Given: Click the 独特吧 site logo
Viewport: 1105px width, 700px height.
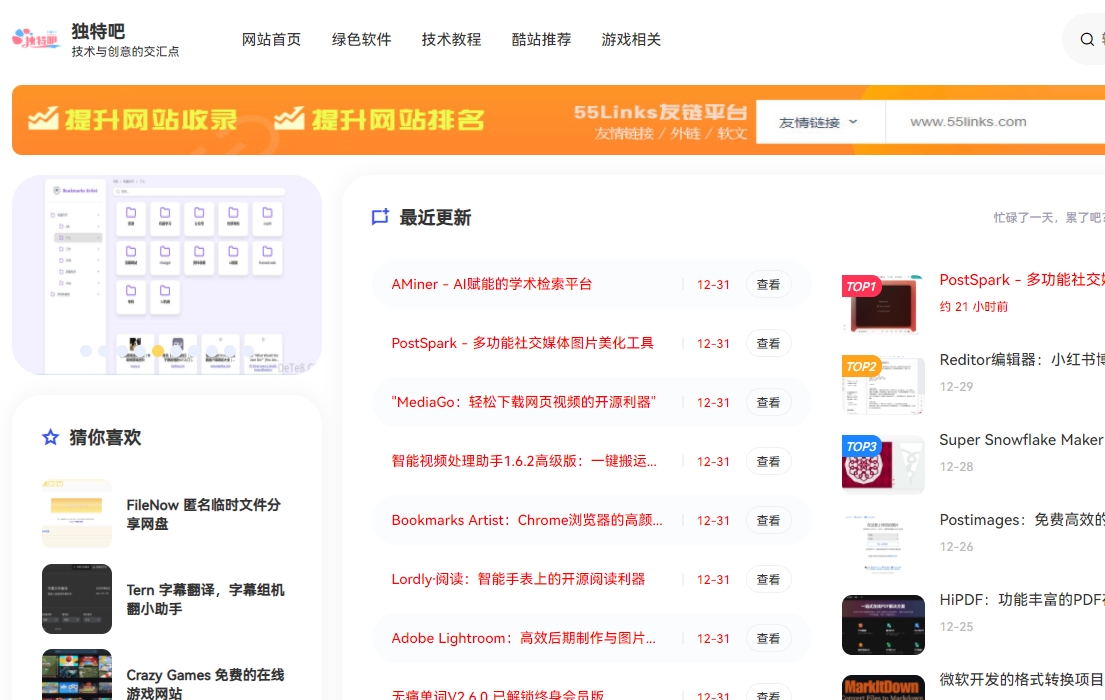Looking at the screenshot, I should tap(36, 40).
